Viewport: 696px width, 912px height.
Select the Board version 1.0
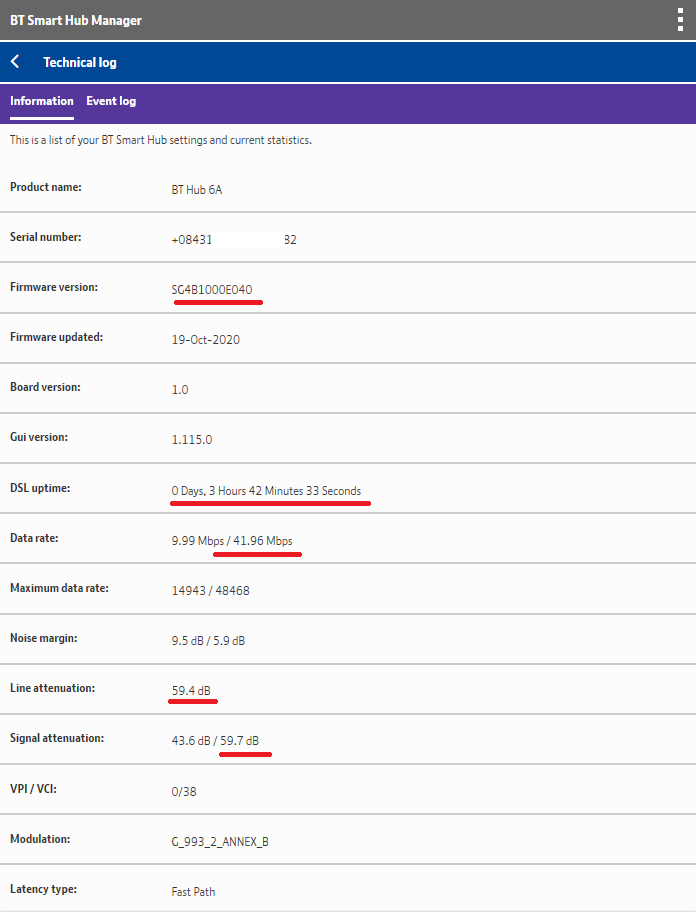point(178,389)
